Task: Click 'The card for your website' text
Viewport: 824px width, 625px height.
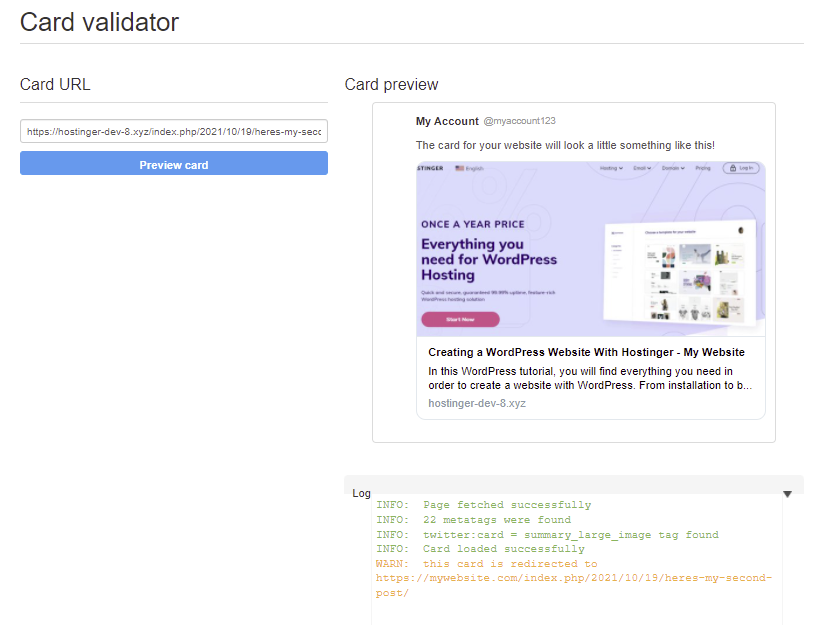Action: tap(565, 145)
